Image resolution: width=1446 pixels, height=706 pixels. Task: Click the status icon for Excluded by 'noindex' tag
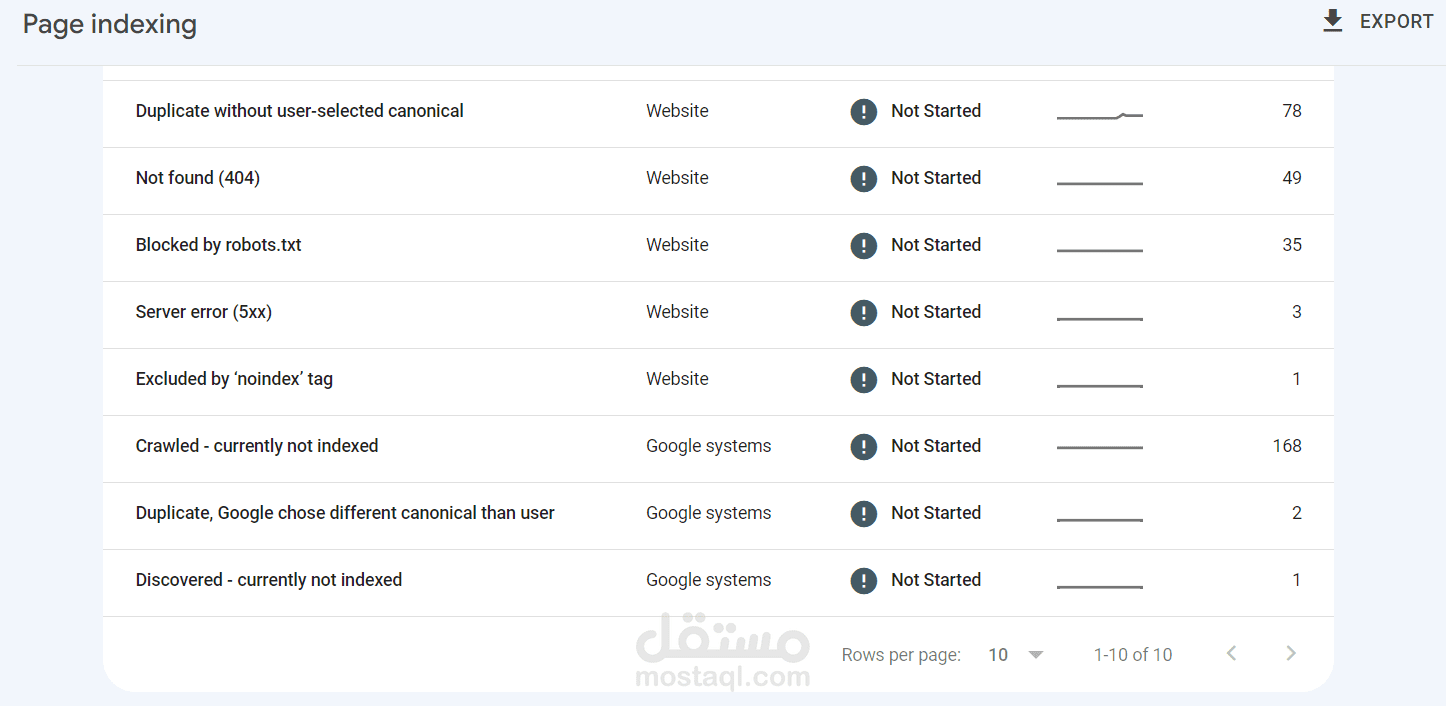pos(864,380)
